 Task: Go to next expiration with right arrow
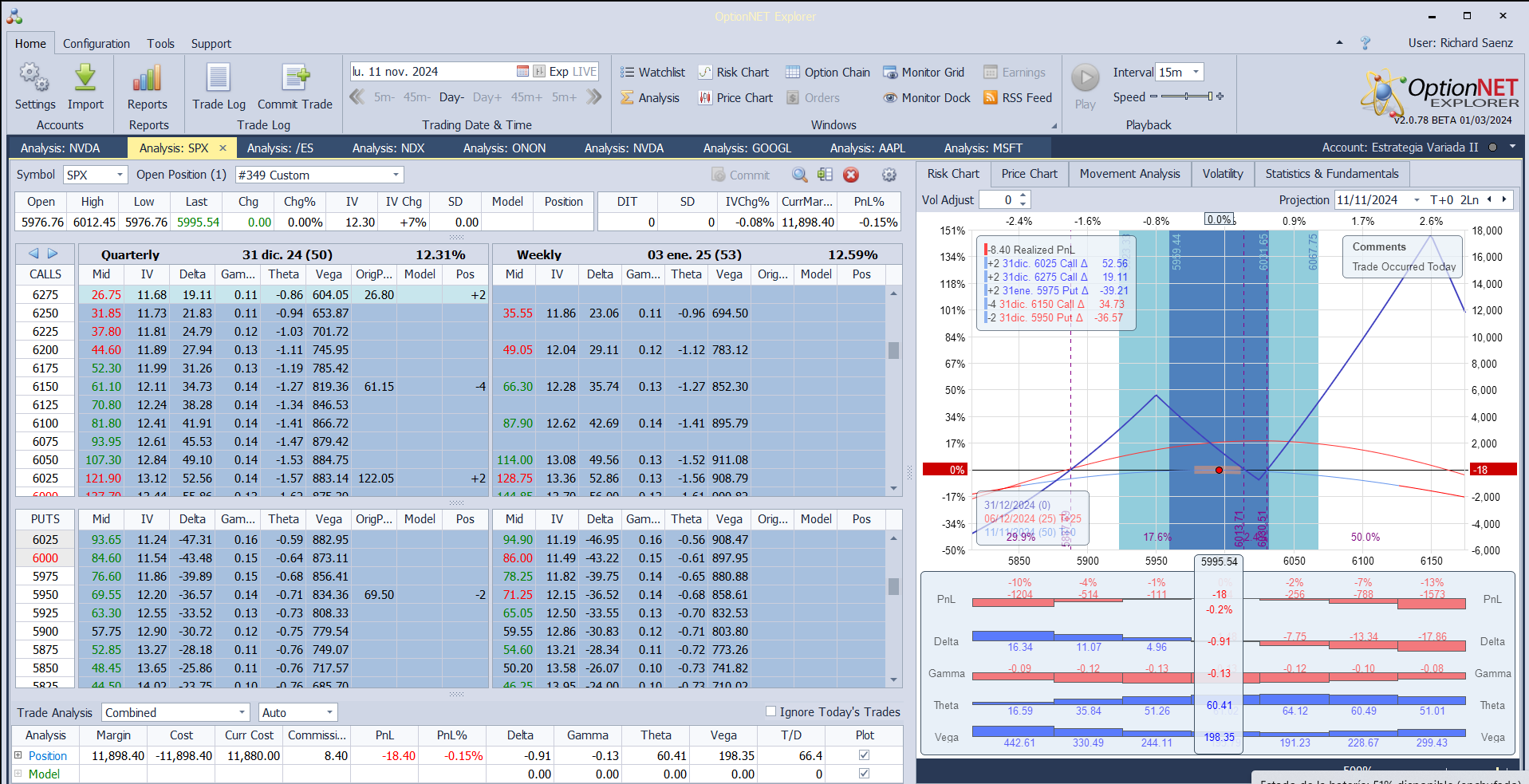[53, 254]
